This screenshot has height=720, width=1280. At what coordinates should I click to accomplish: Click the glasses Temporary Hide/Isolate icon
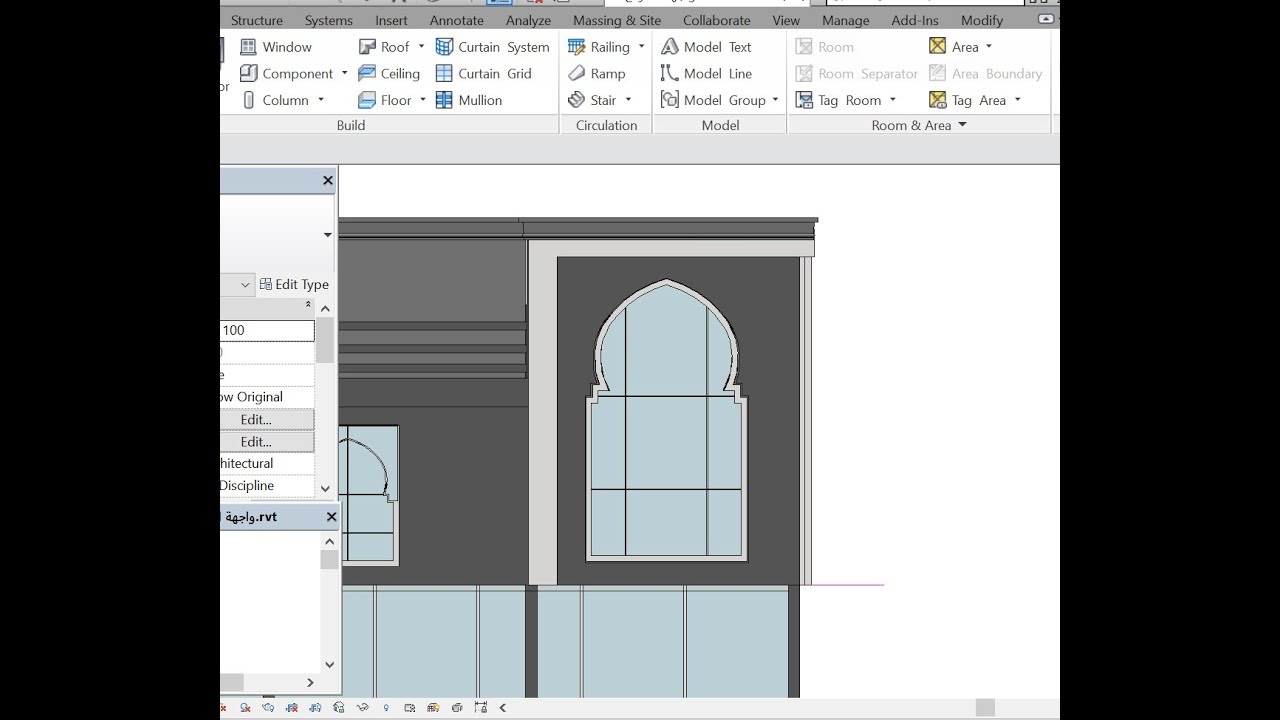[363, 708]
